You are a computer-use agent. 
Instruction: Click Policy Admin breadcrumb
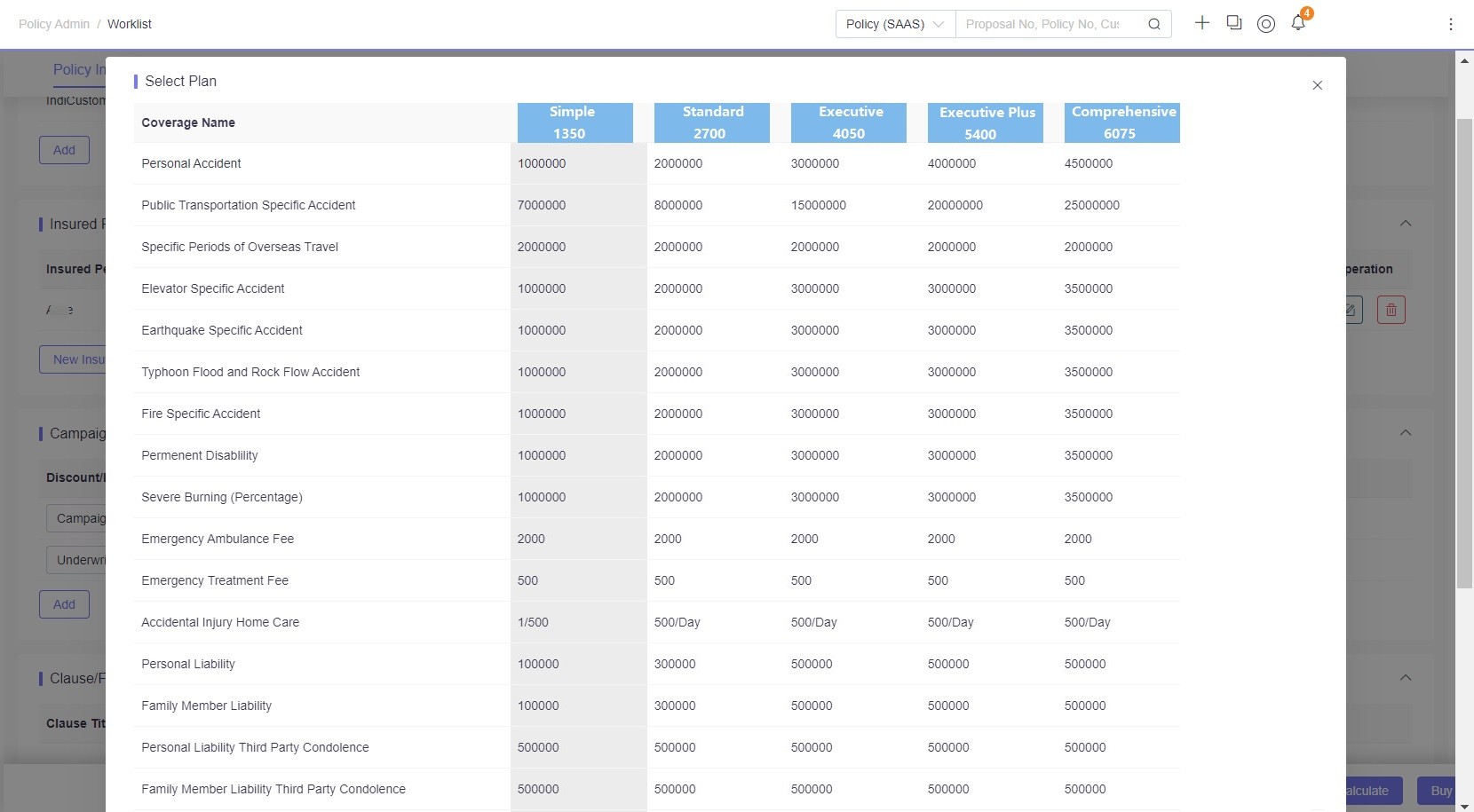[x=54, y=24]
